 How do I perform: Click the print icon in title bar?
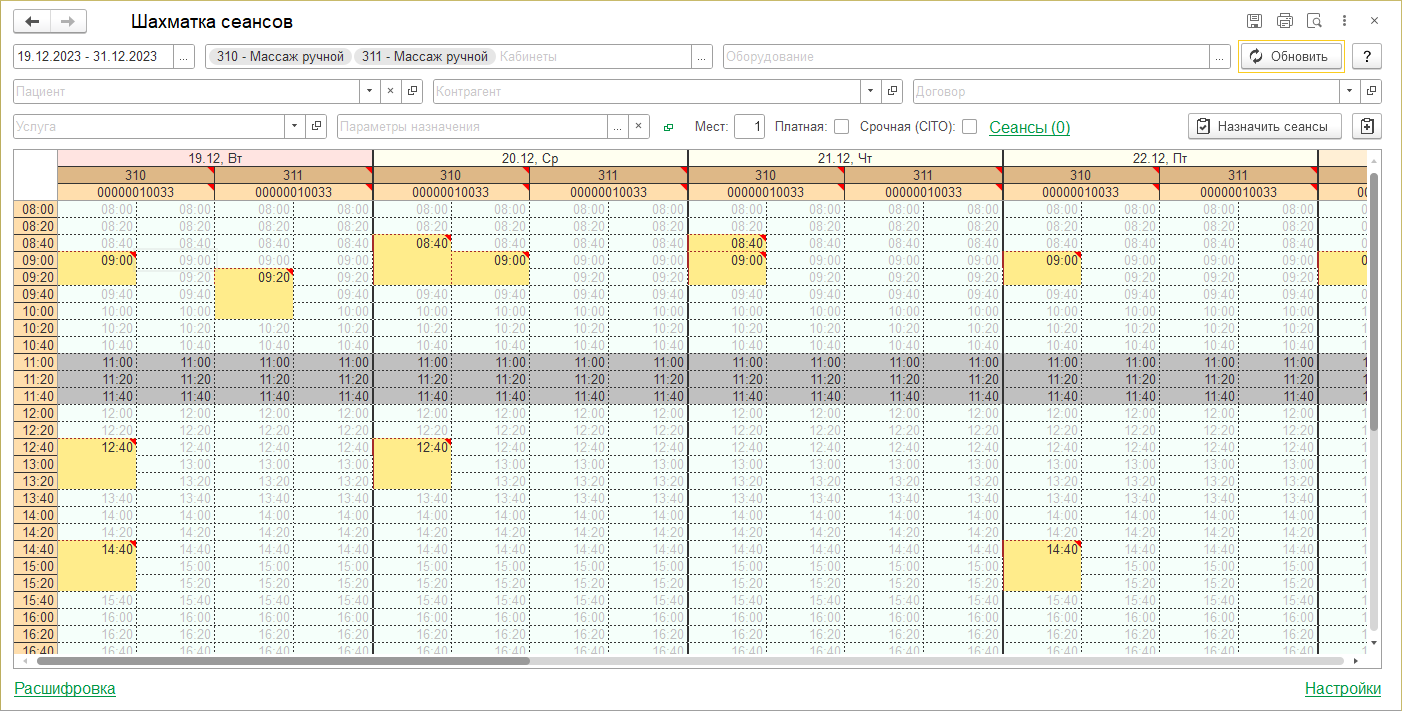[1285, 22]
